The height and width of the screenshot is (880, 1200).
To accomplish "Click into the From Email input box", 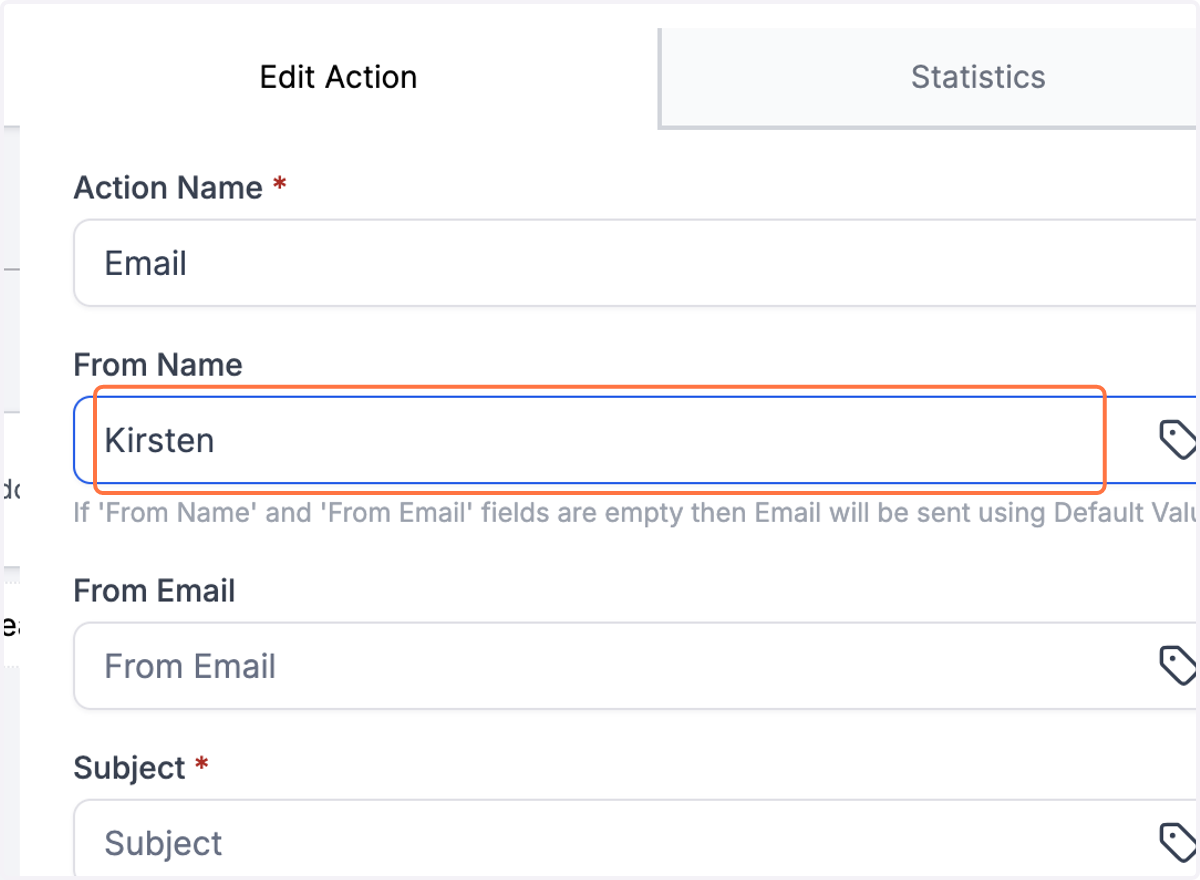I will tap(636, 666).
